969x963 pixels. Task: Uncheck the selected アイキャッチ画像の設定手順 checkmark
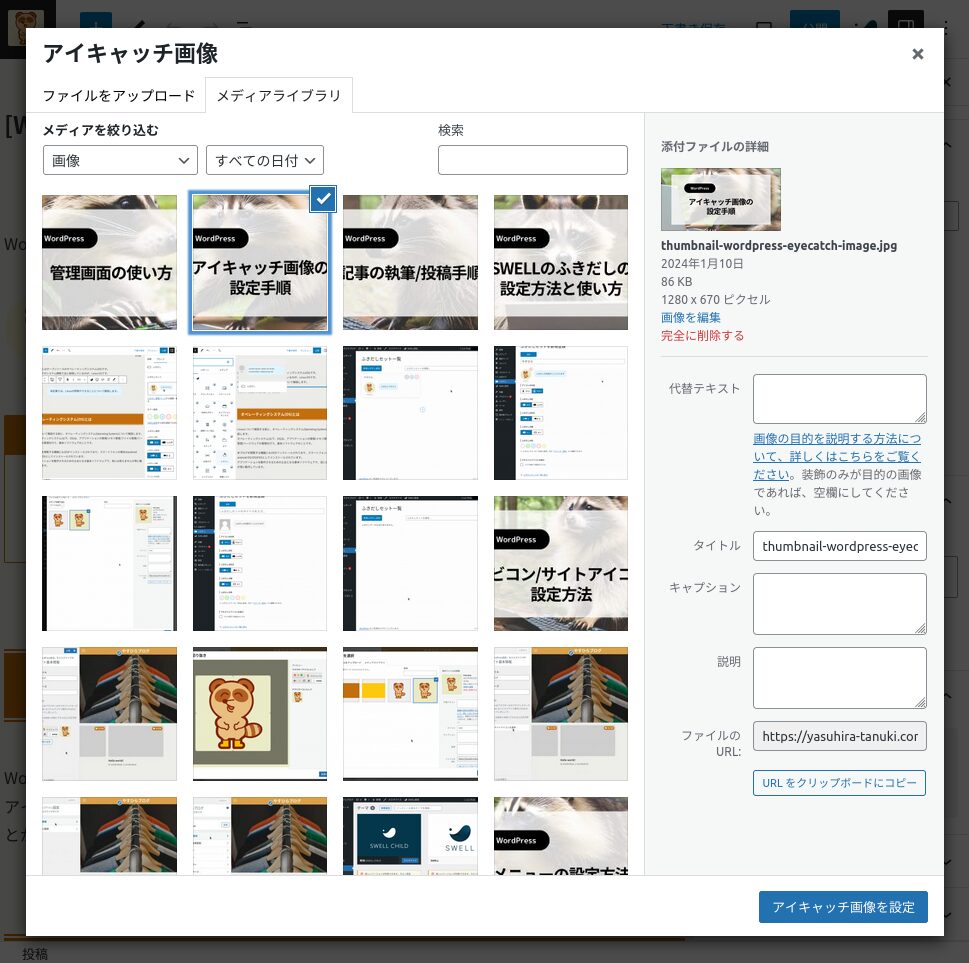(x=323, y=199)
